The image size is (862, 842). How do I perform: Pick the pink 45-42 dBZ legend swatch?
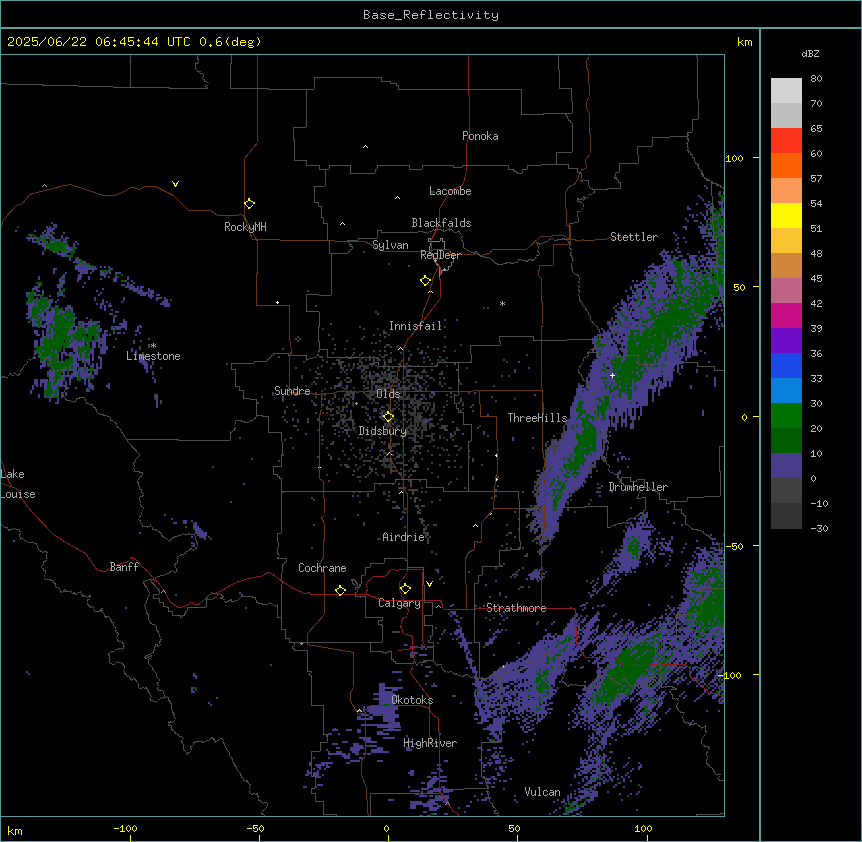coord(786,291)
